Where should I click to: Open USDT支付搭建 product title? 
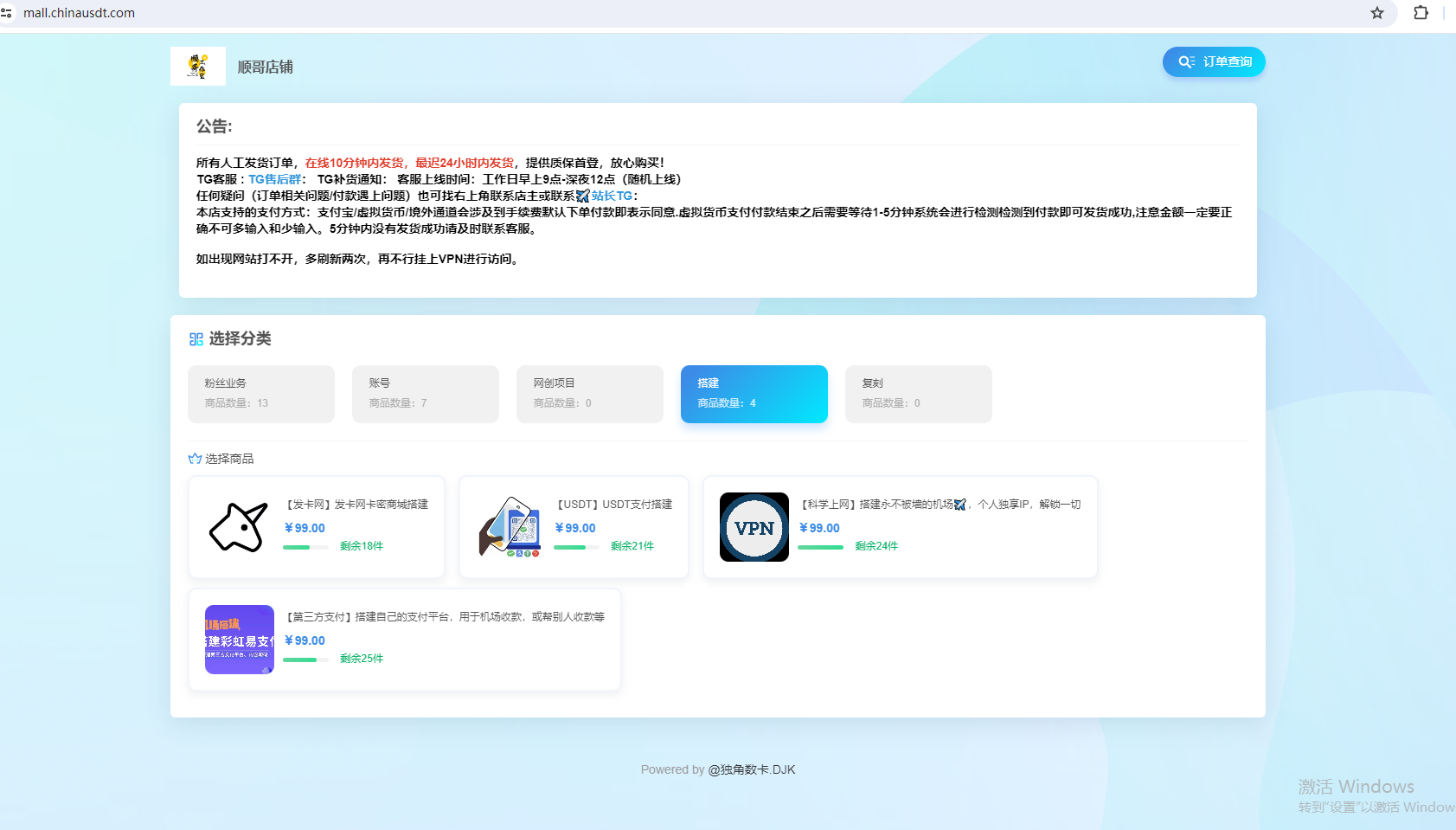614,505
